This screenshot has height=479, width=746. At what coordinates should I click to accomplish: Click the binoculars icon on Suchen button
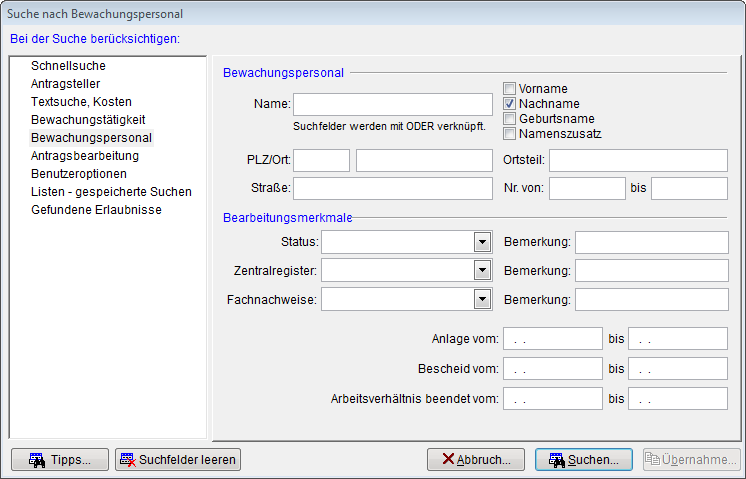click(x=556, y=460)
